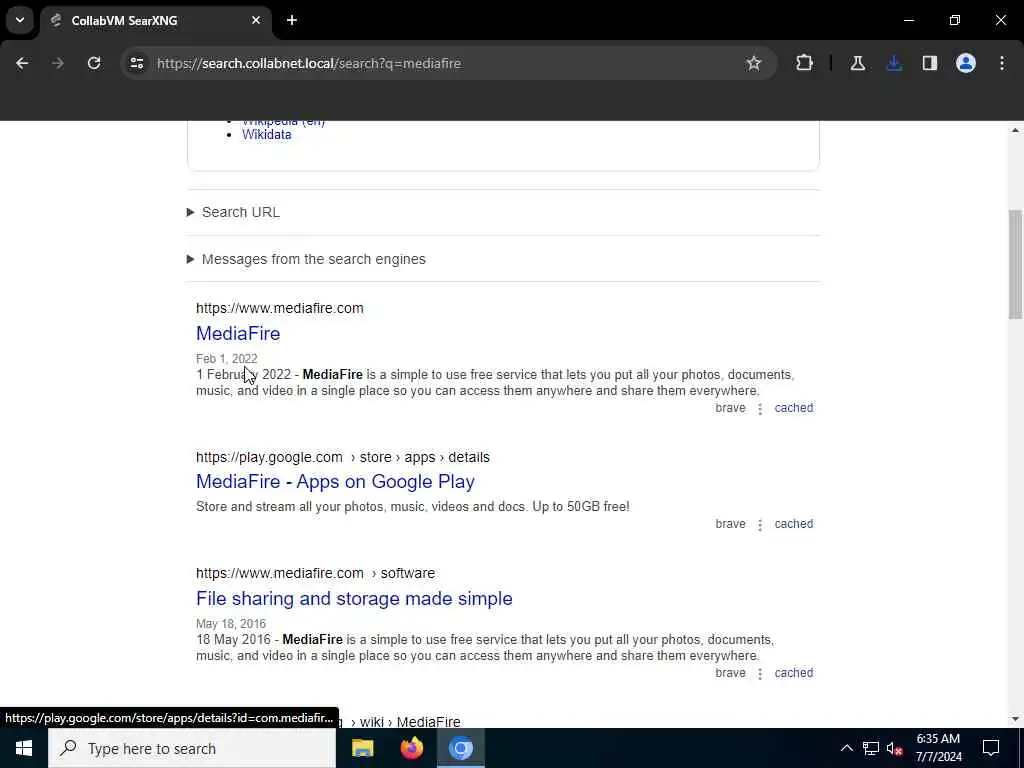Click the https://play.google.com result URL
Image resolution: width=1024 pixels, height=768 pixels.
click(342, 457)
